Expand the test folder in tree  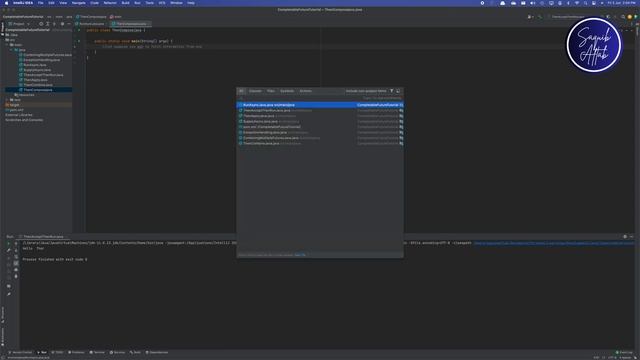coord(7,100)
